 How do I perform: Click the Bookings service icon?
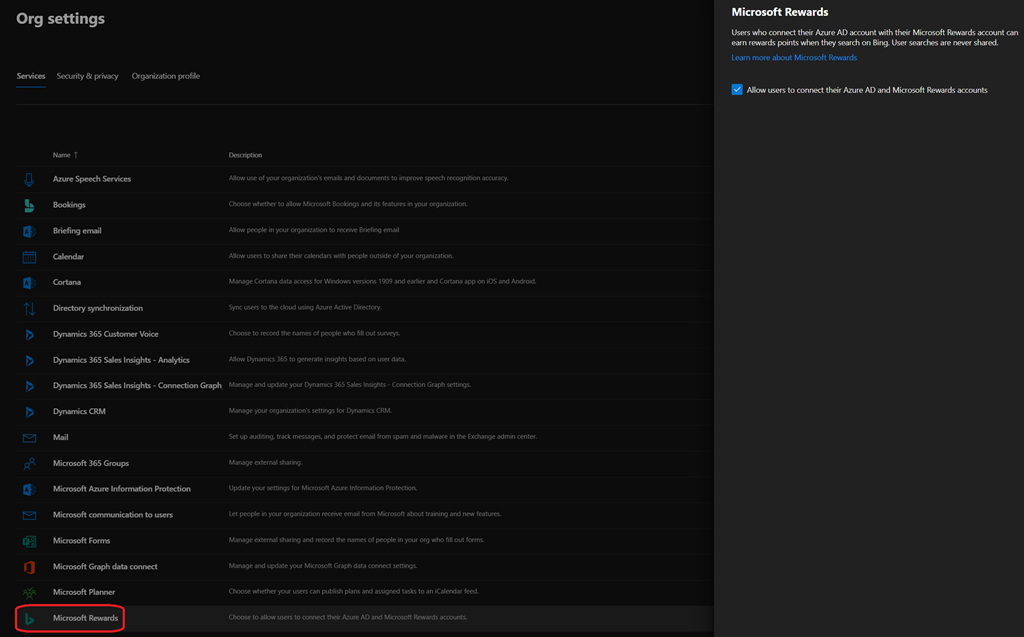click(29, 205)
